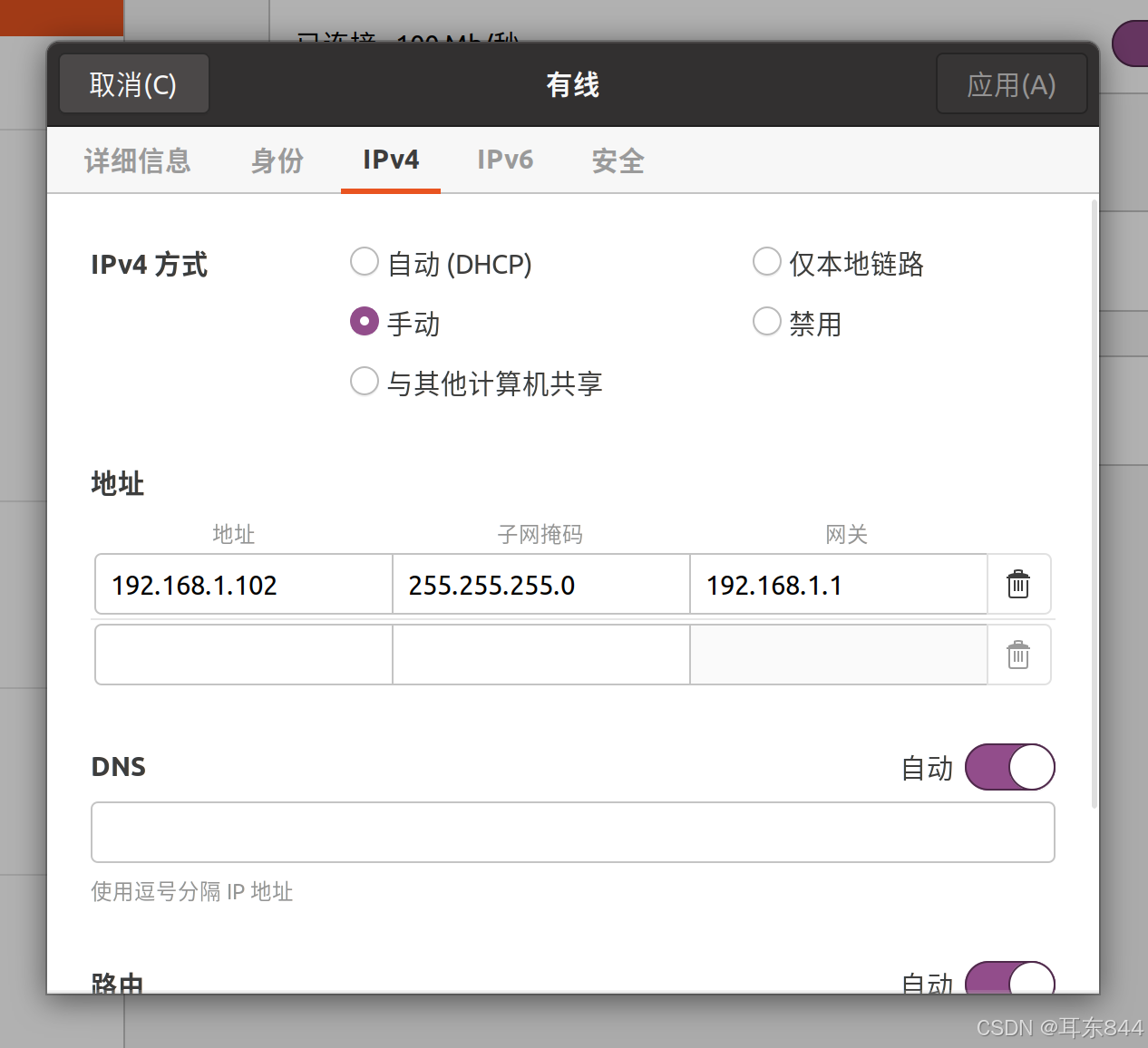Switch to the 身份 tab
Image resolution: width=1148 pixels, height=1048 pixels.
tap(277, 160)
